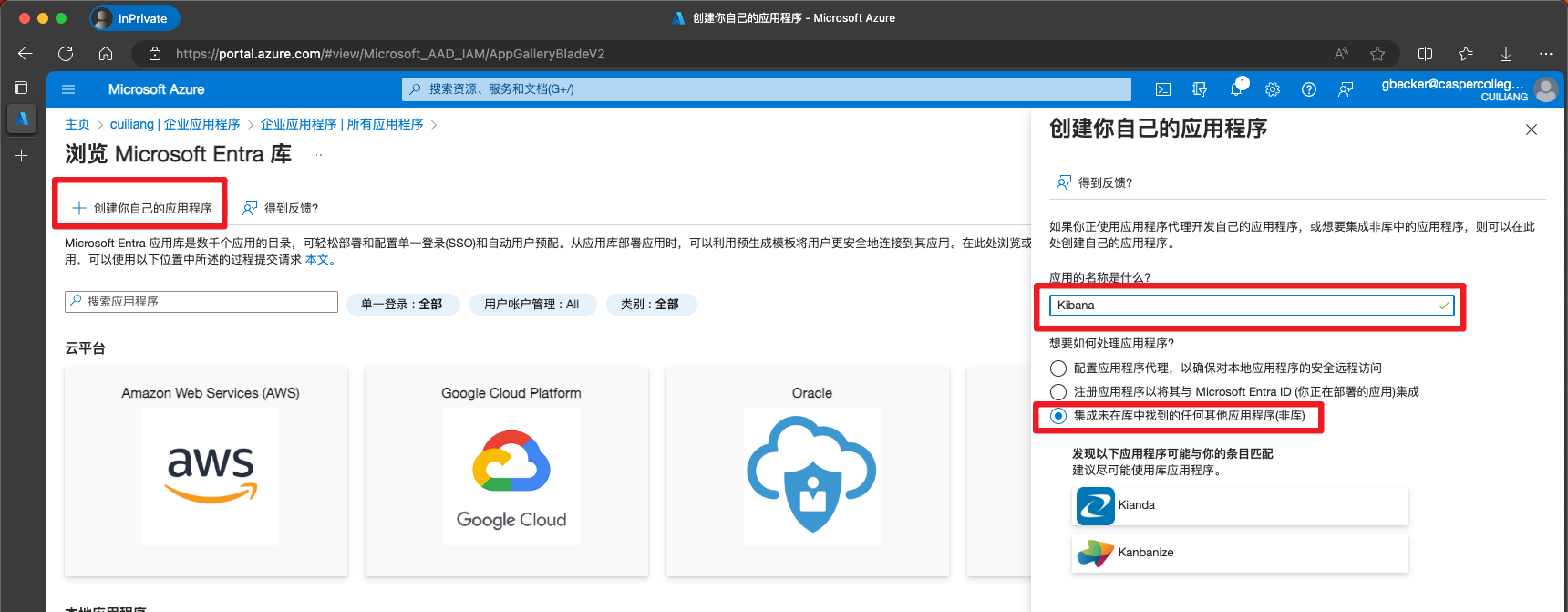The image size is (1568, 612).
Task: Open the tab actions icon in sidebar
Action: click(21, 88)
